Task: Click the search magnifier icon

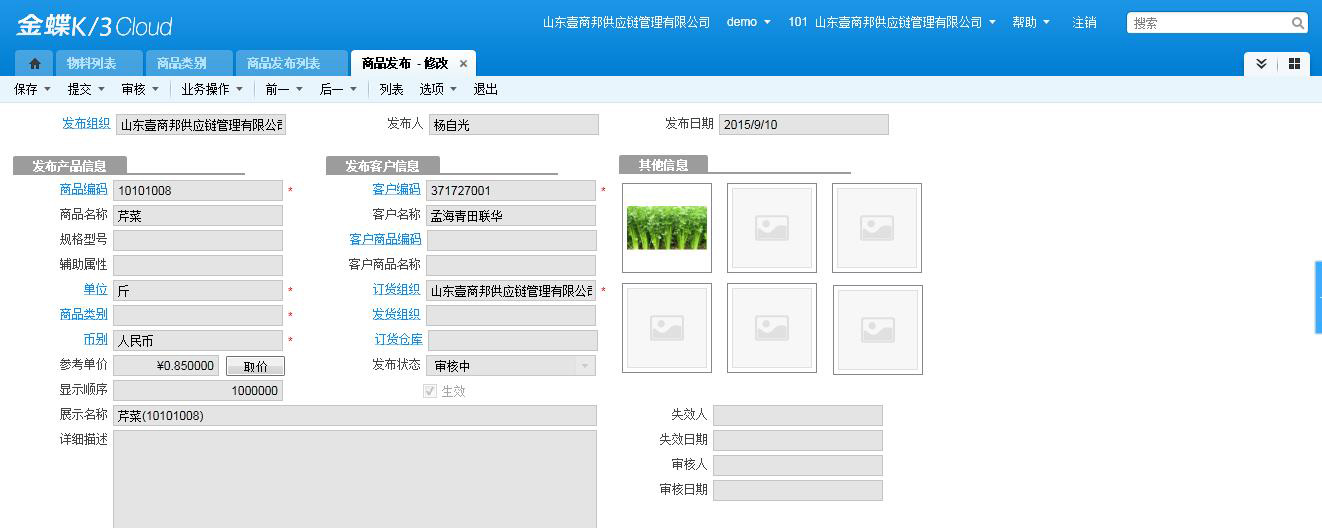Action: click(x=1298, y=23)
